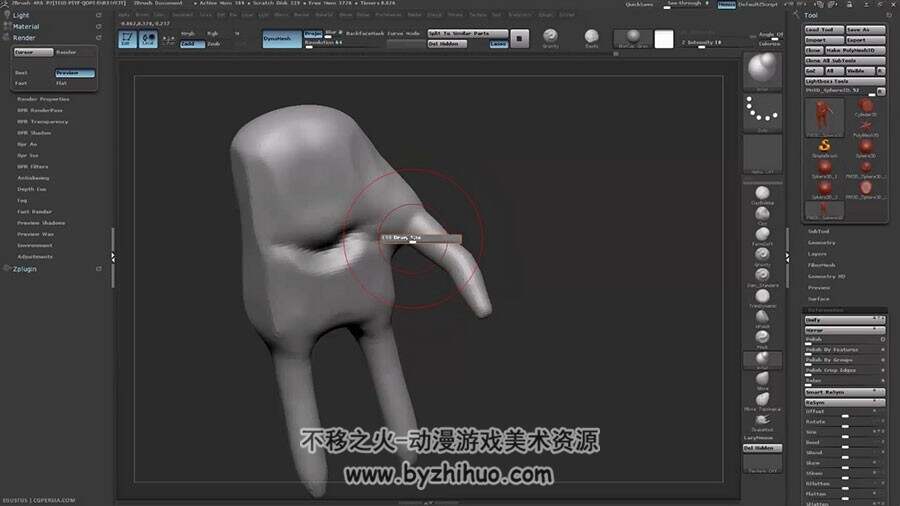Click the Load Tool button
This screenshot has width=900, height=506.
(x=824, y=29)
